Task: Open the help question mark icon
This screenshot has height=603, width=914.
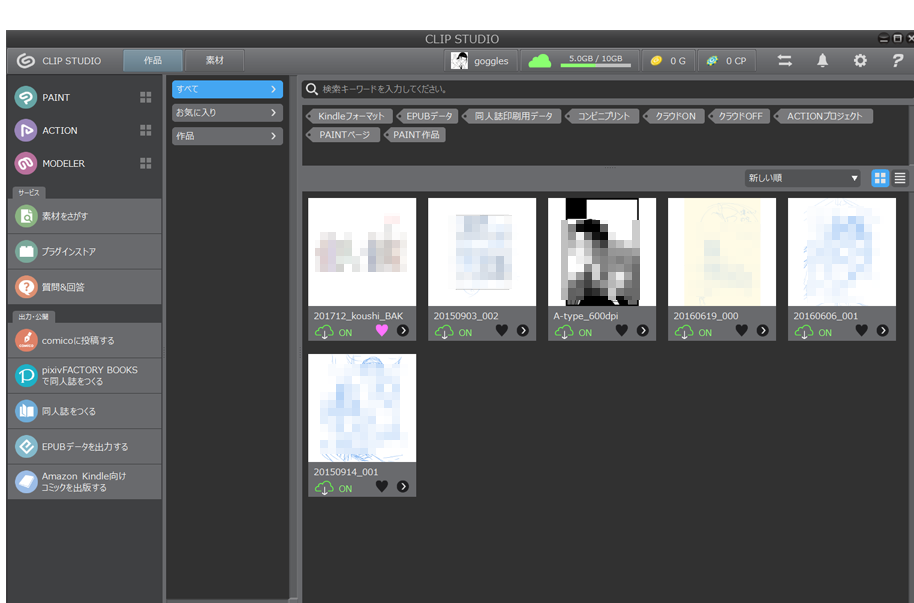Action: 897,61
